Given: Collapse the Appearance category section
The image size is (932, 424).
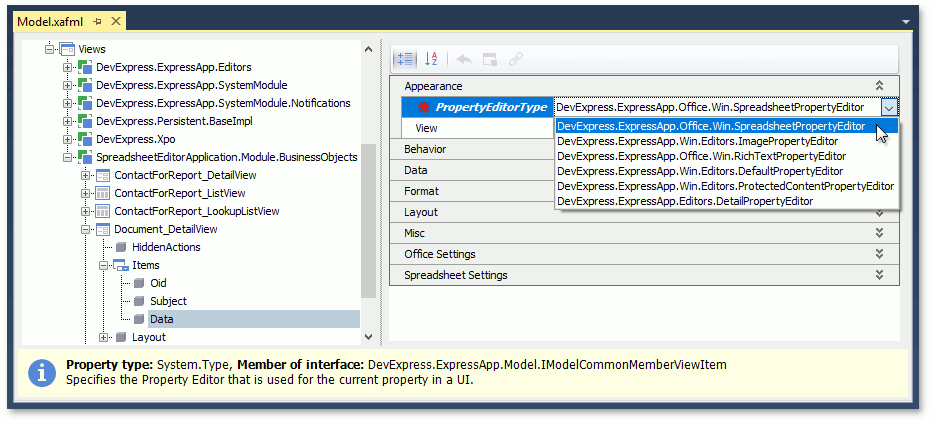Looking at the screenshot, I should pos(879,87).
